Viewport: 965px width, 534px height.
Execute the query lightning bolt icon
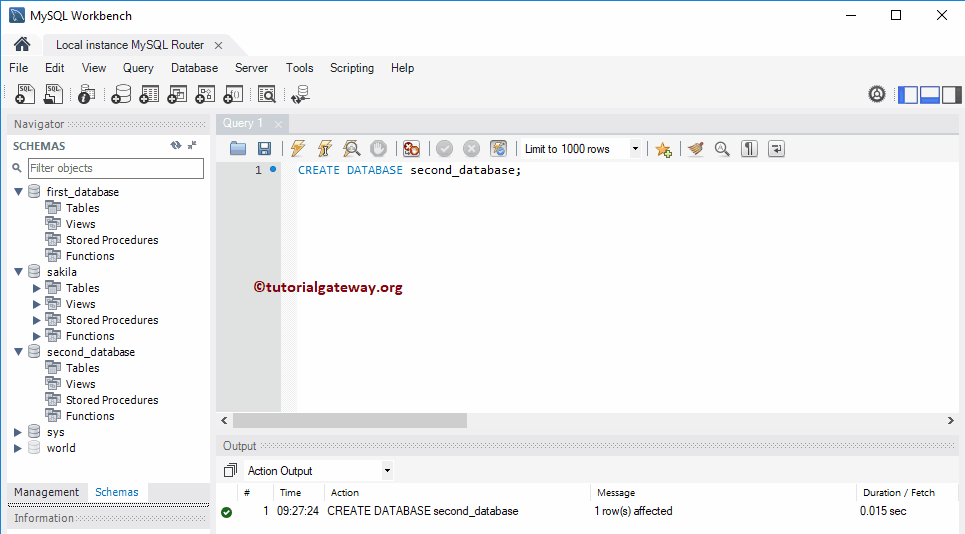click(298, 148)
